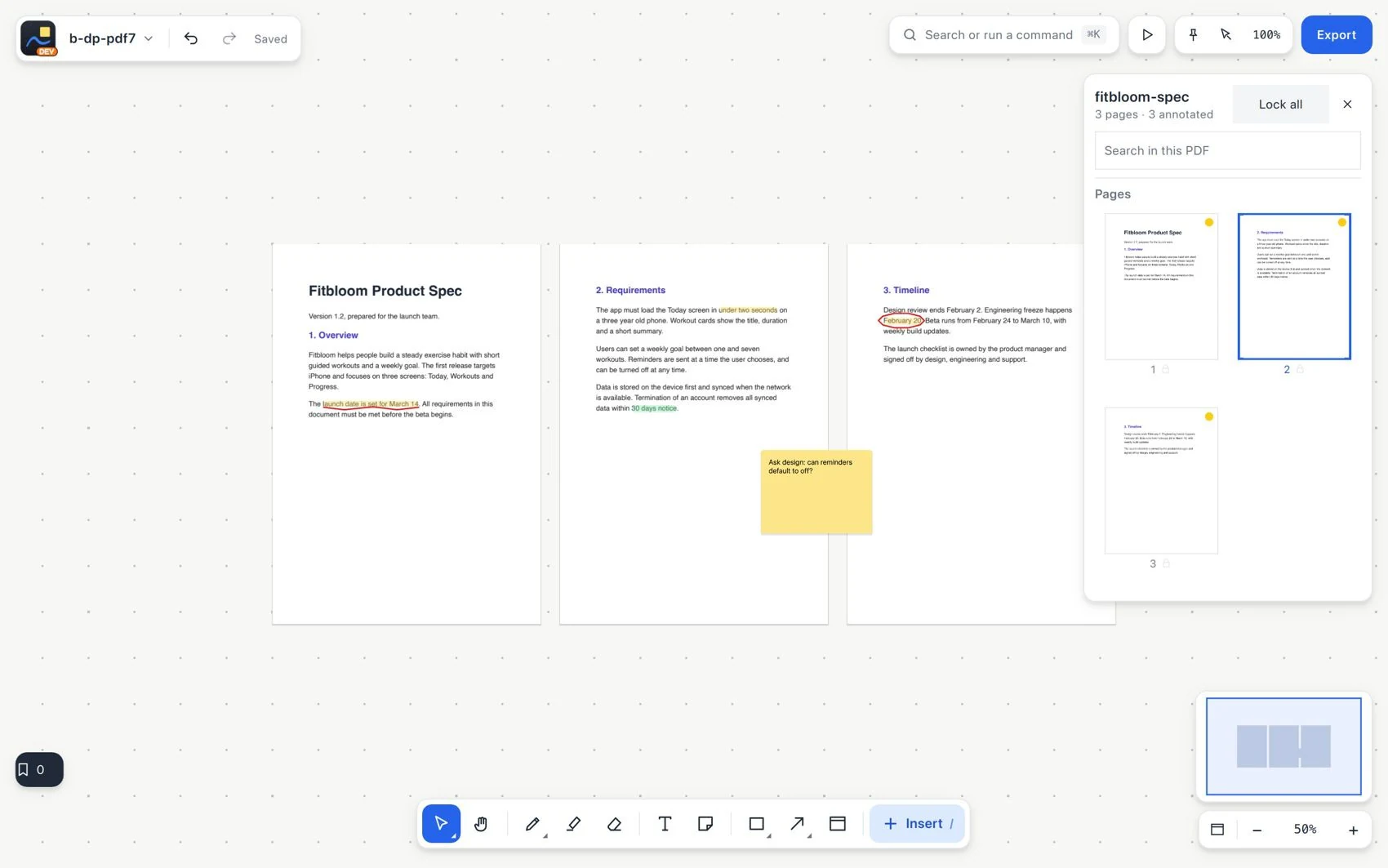The height and width of the screenshot is (868, 1388).
Task: Select the yellow sticky note on canvas
Action: (816, 492)
